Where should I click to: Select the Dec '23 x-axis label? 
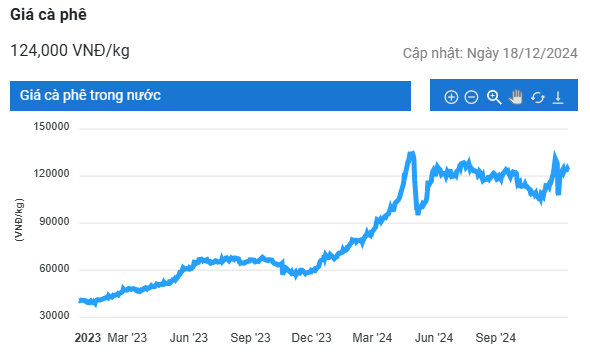tap(311, 338)
